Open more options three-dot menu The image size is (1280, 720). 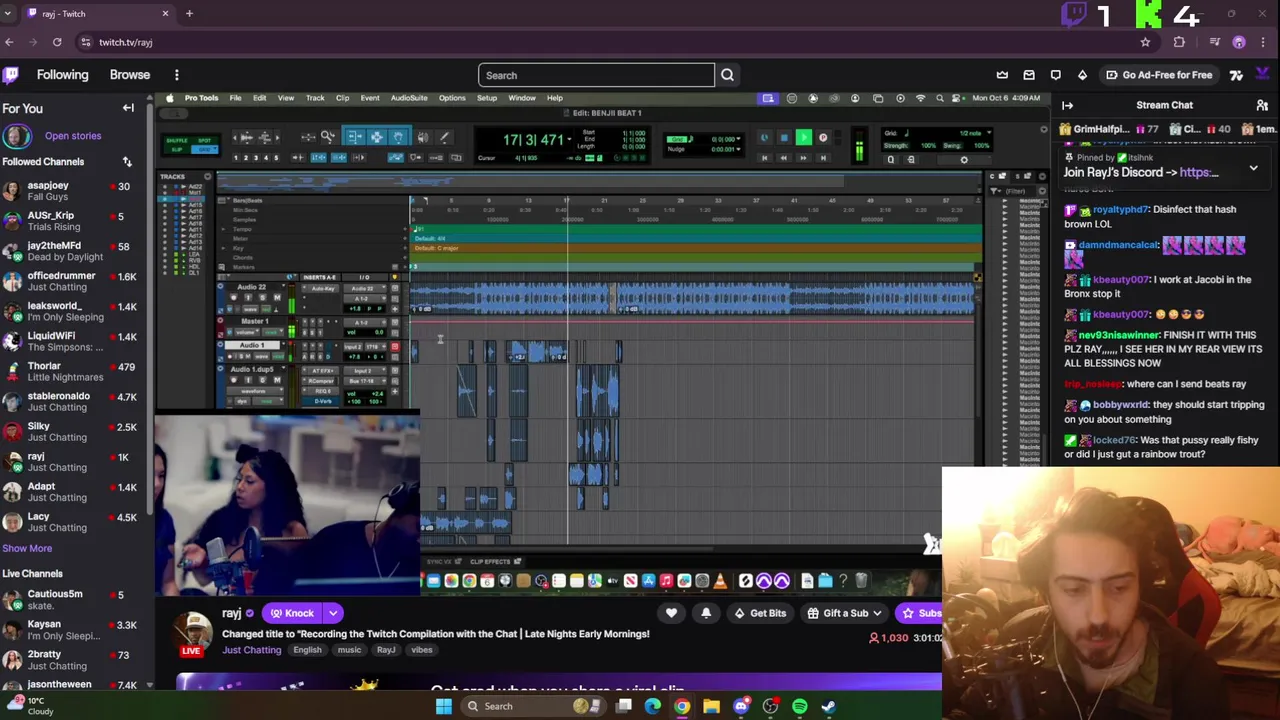tap(176, 75)
